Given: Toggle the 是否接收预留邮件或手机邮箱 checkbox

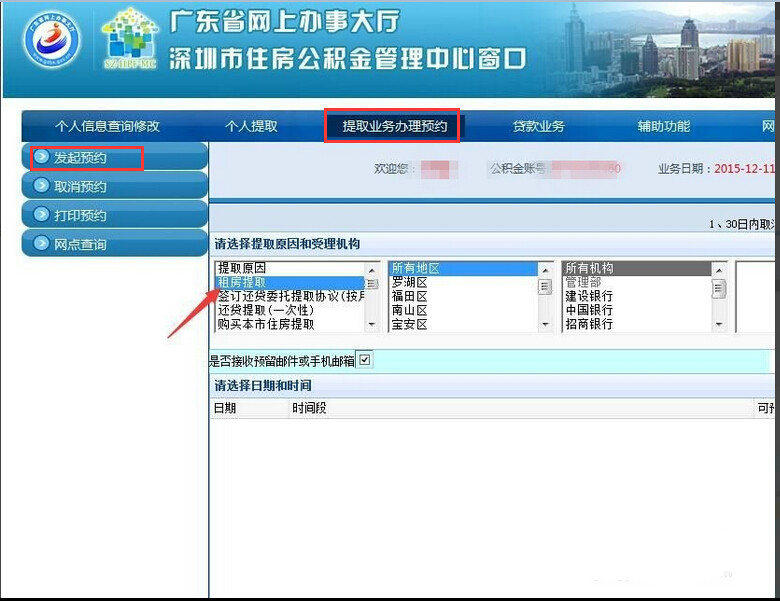Looking at the screenshot, I should 365,360.
